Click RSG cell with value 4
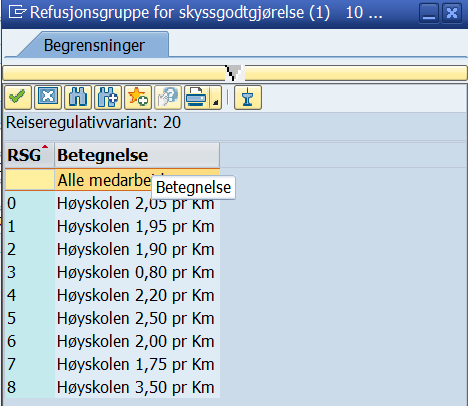The height and width of the screenshot is (406, 468). click(x=30, y=295)
